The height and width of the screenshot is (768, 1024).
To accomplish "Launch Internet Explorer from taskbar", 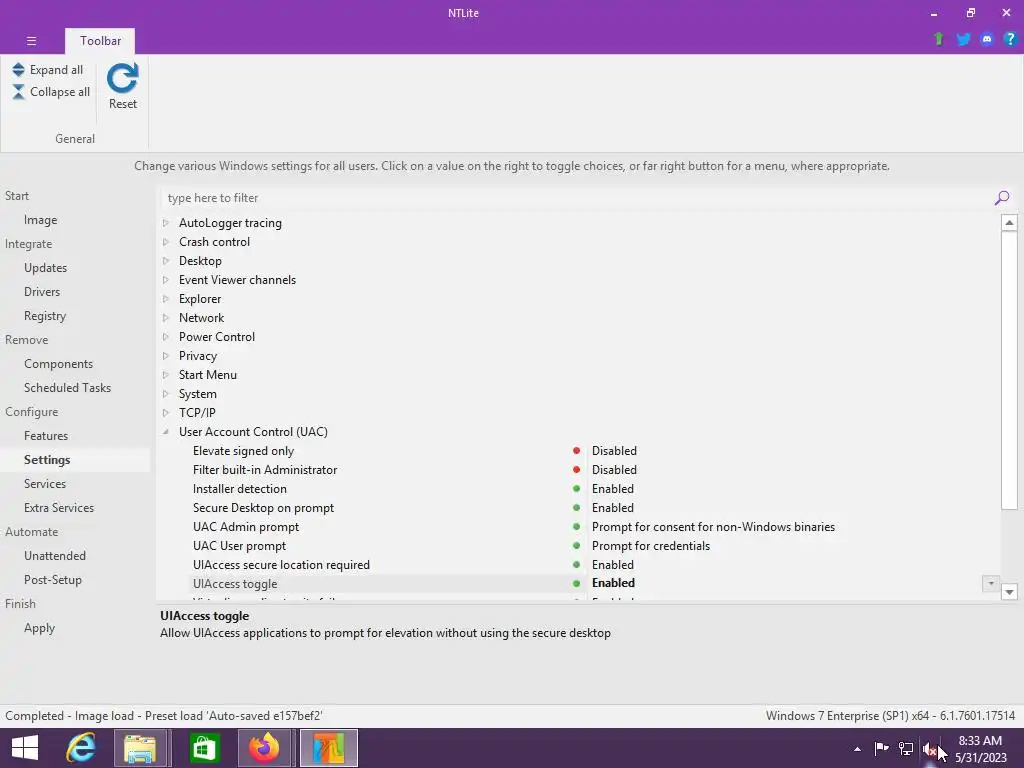I will point(81,748).
